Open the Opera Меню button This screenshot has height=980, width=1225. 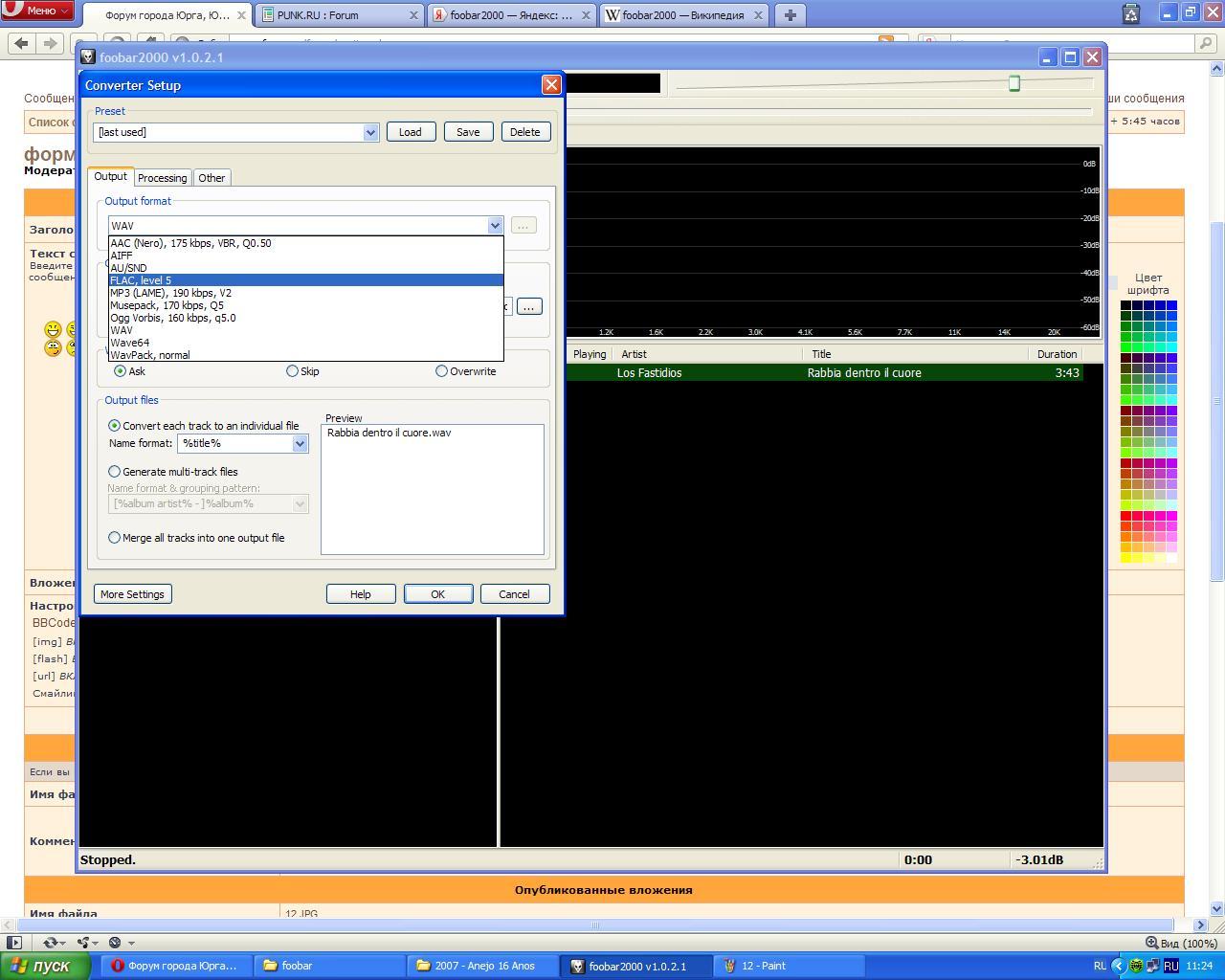36,11
